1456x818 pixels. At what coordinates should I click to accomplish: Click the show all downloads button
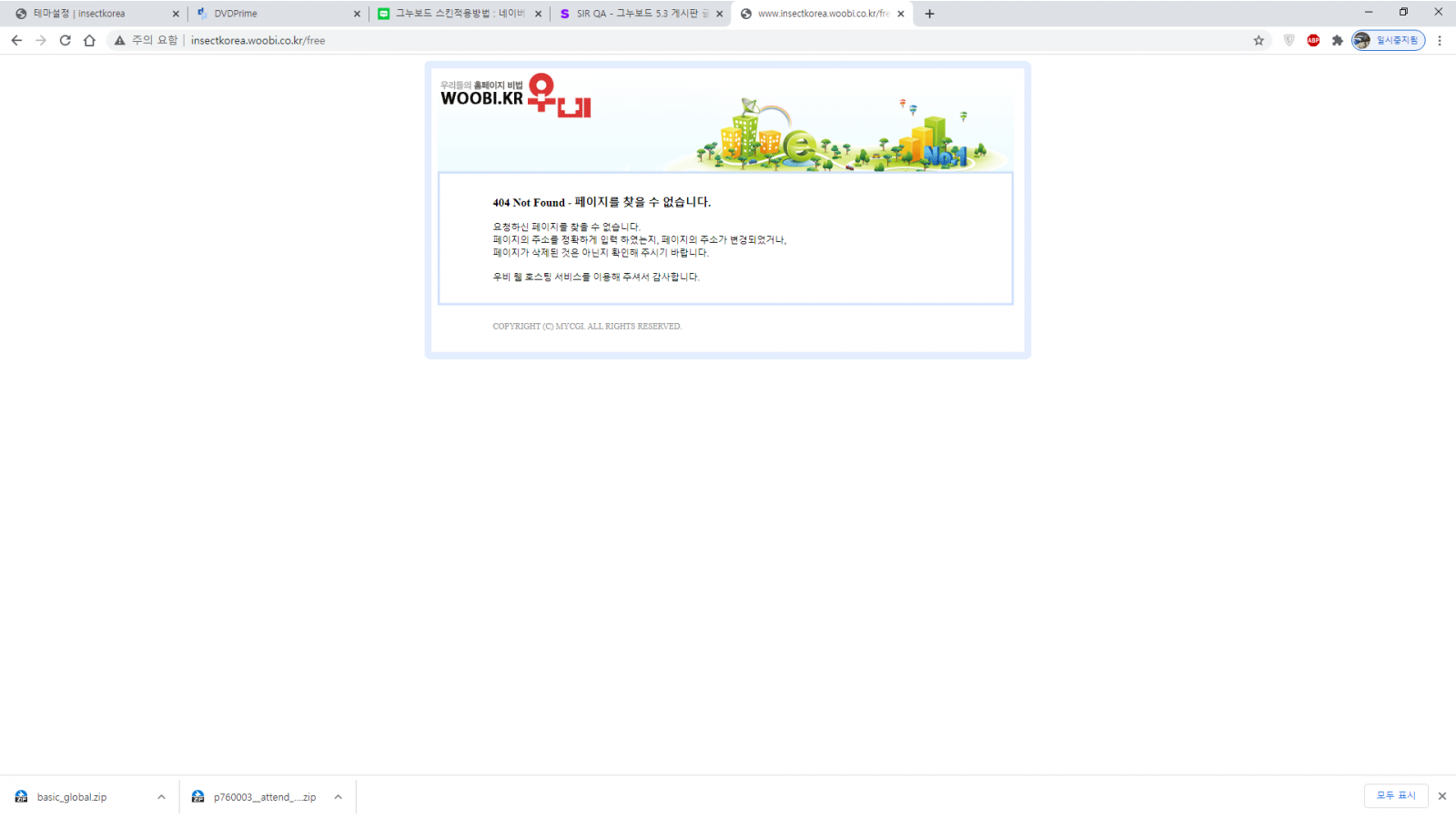coord(1396,795)
